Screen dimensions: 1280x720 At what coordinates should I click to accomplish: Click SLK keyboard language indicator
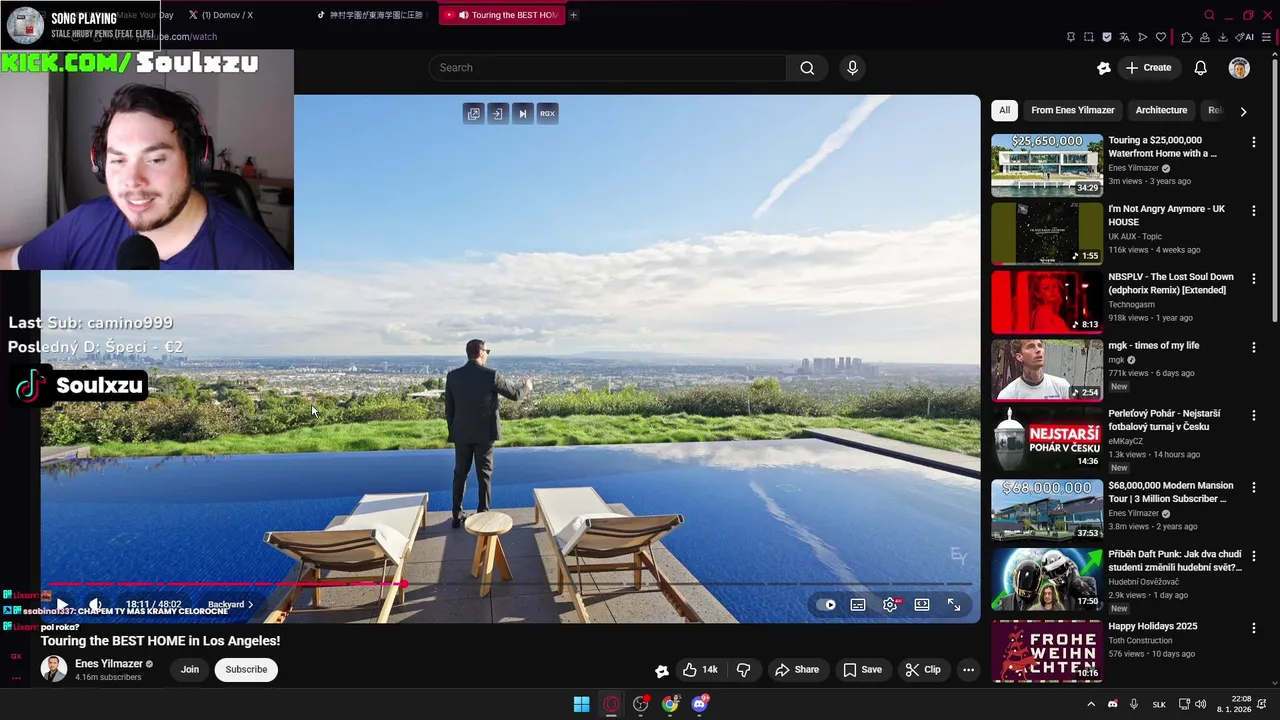[x=1159, y=704]
